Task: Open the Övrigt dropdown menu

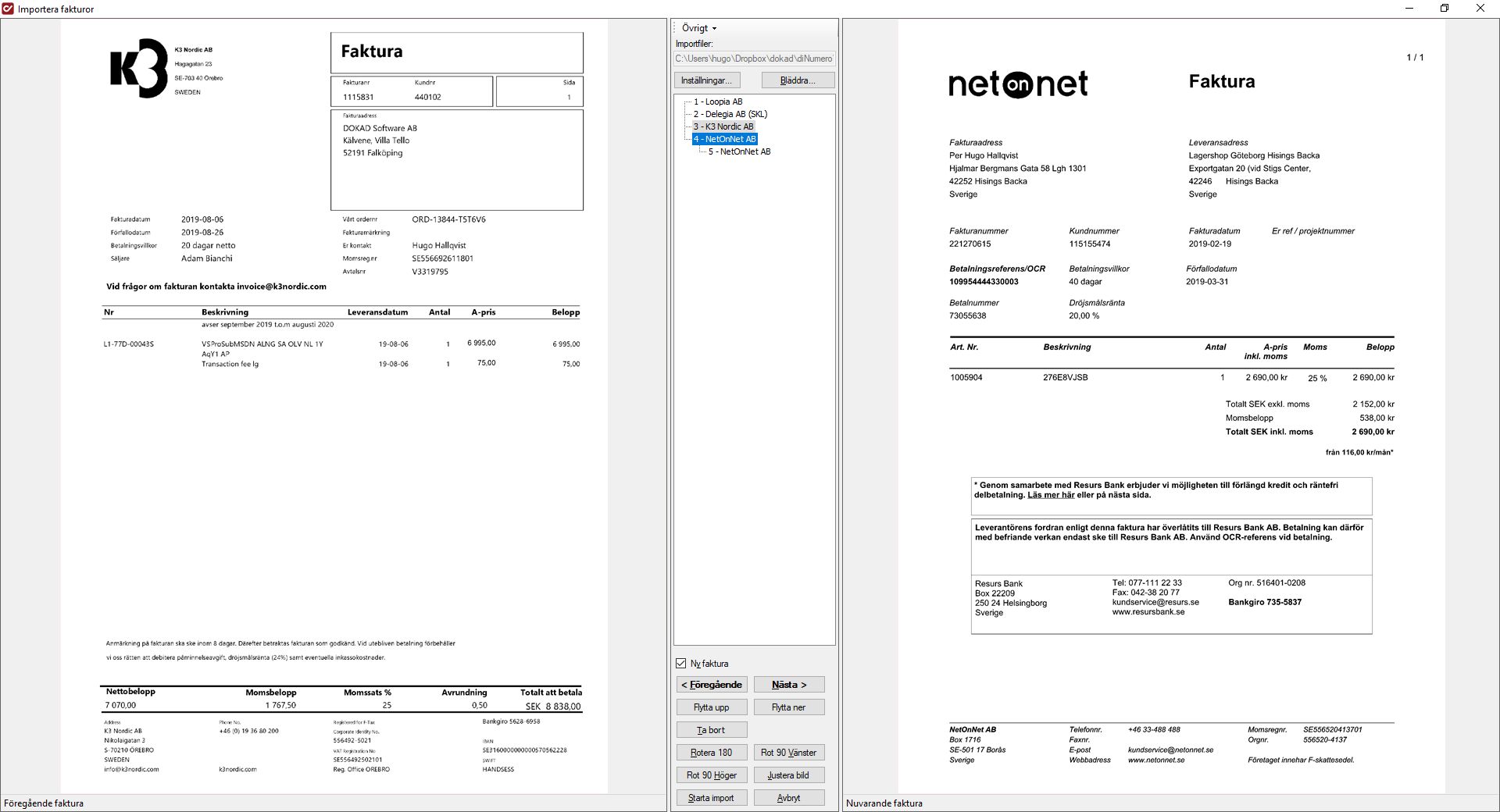Action: click(x=698, y=28)
